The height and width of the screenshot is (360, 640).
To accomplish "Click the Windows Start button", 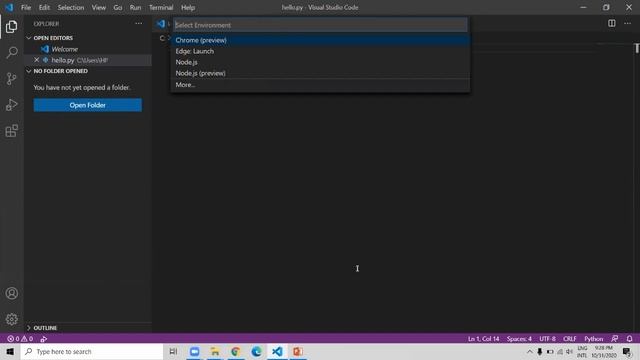I will pyautogui.click(x=10, y=351).
